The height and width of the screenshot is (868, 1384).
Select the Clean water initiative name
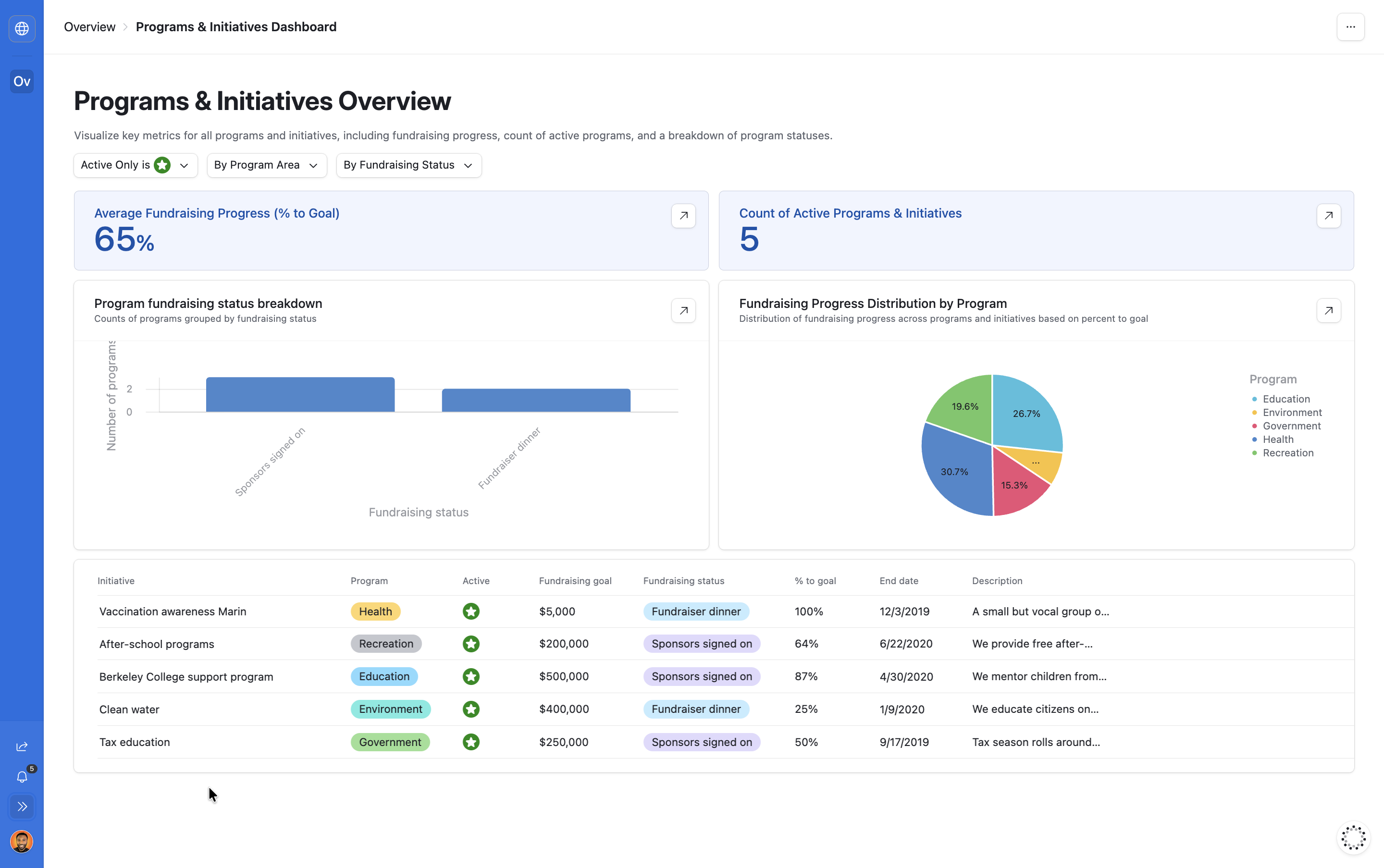click(x=129, y=709)
